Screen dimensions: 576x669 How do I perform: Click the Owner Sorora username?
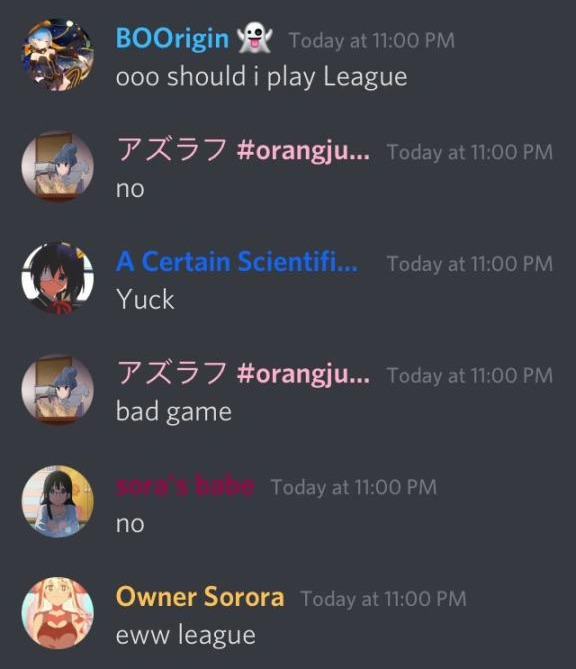tap(200, 596)
